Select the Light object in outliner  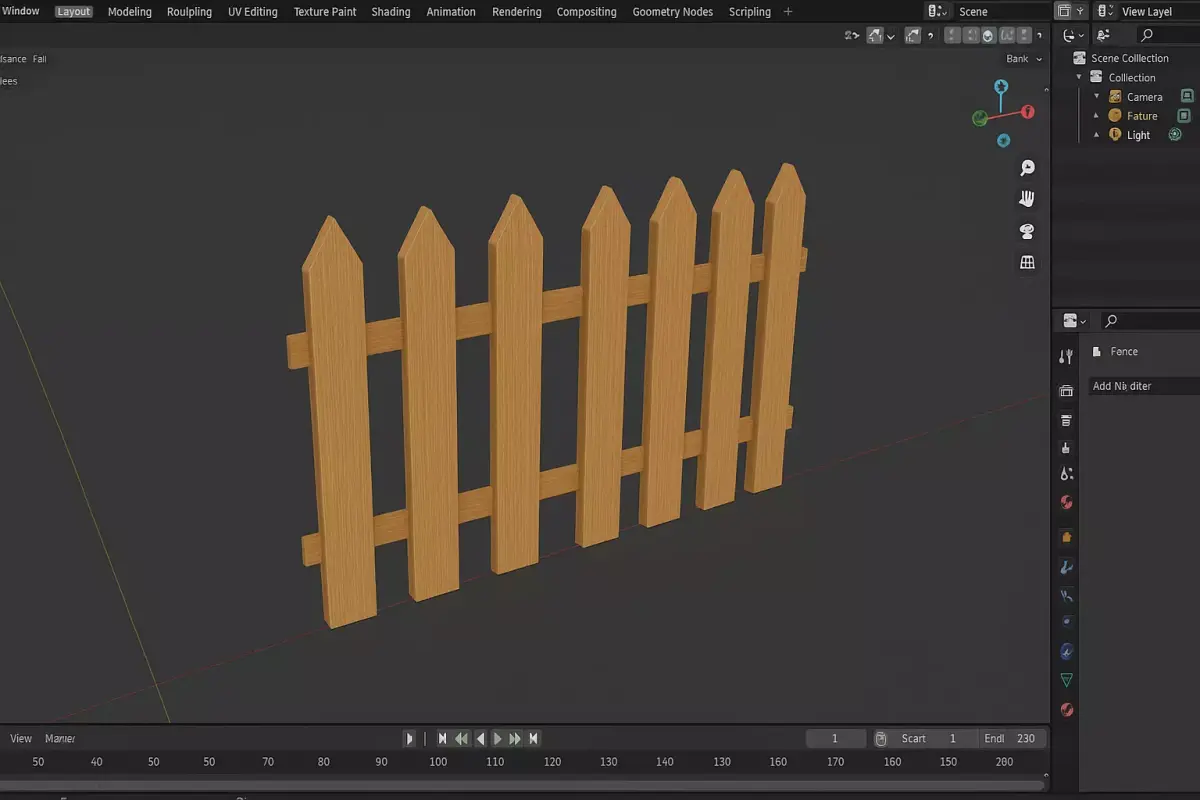click(1138, 135)
